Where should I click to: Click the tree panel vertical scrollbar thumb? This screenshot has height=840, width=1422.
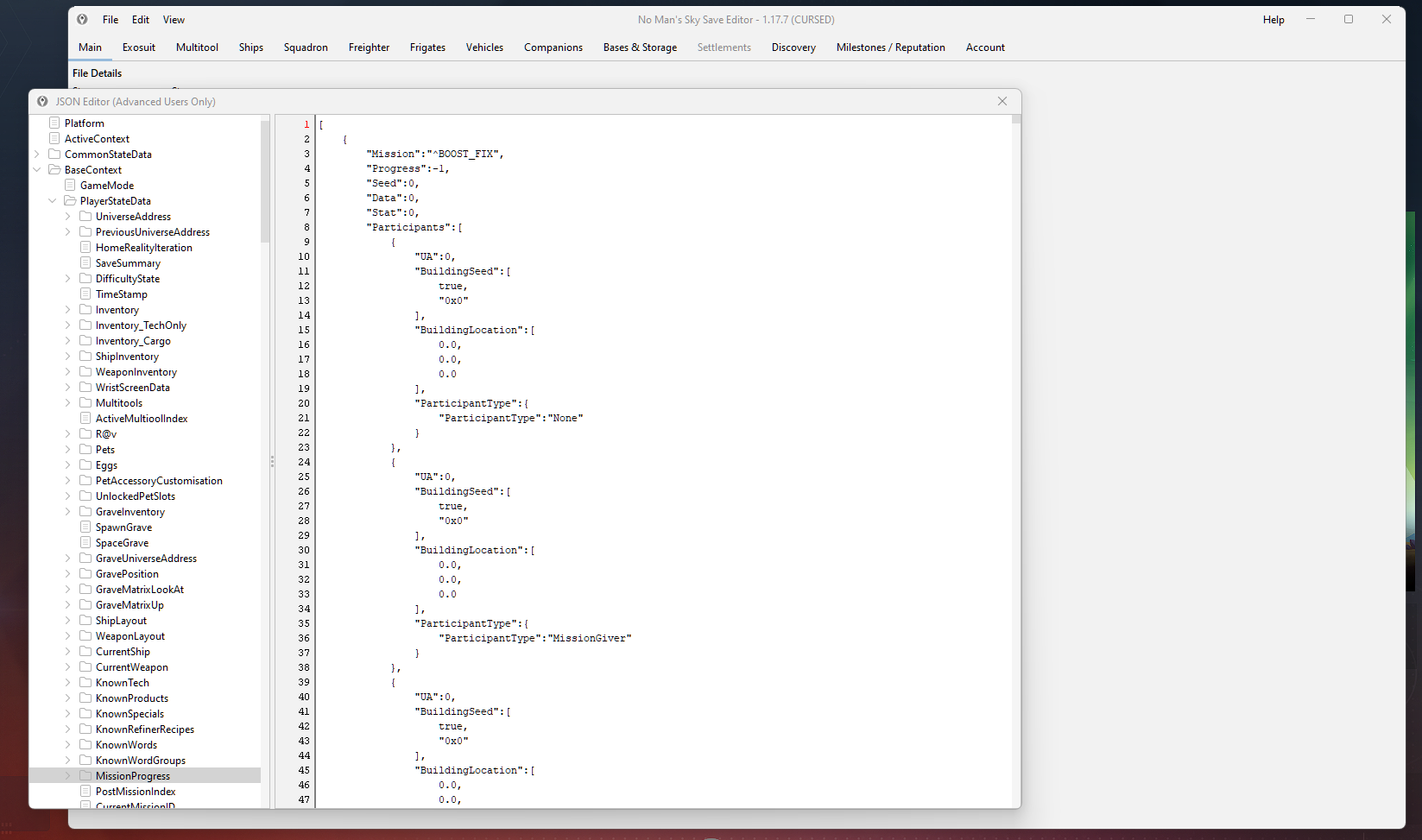(265, 180)
